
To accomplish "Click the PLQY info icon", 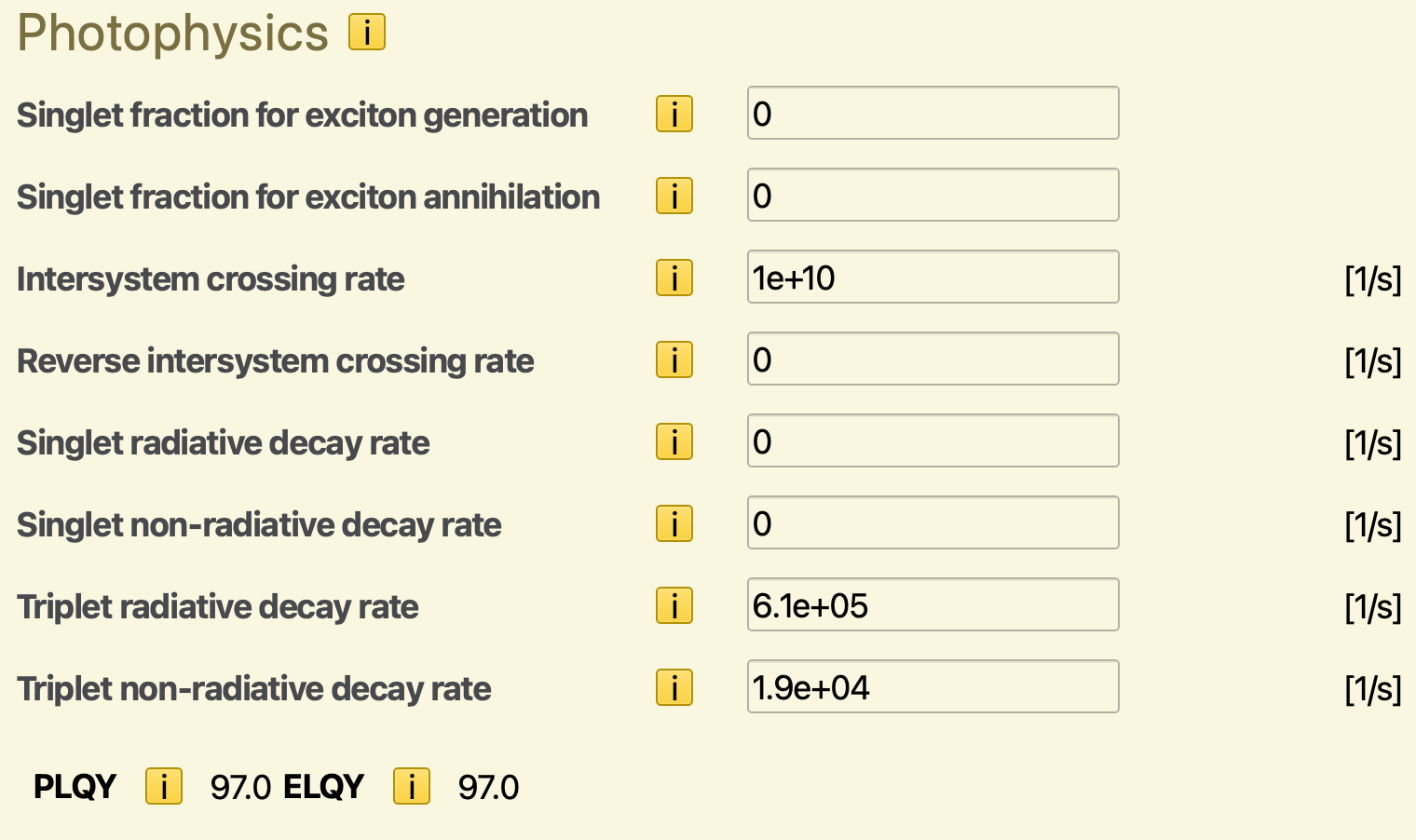I will (x=163, y=787).
